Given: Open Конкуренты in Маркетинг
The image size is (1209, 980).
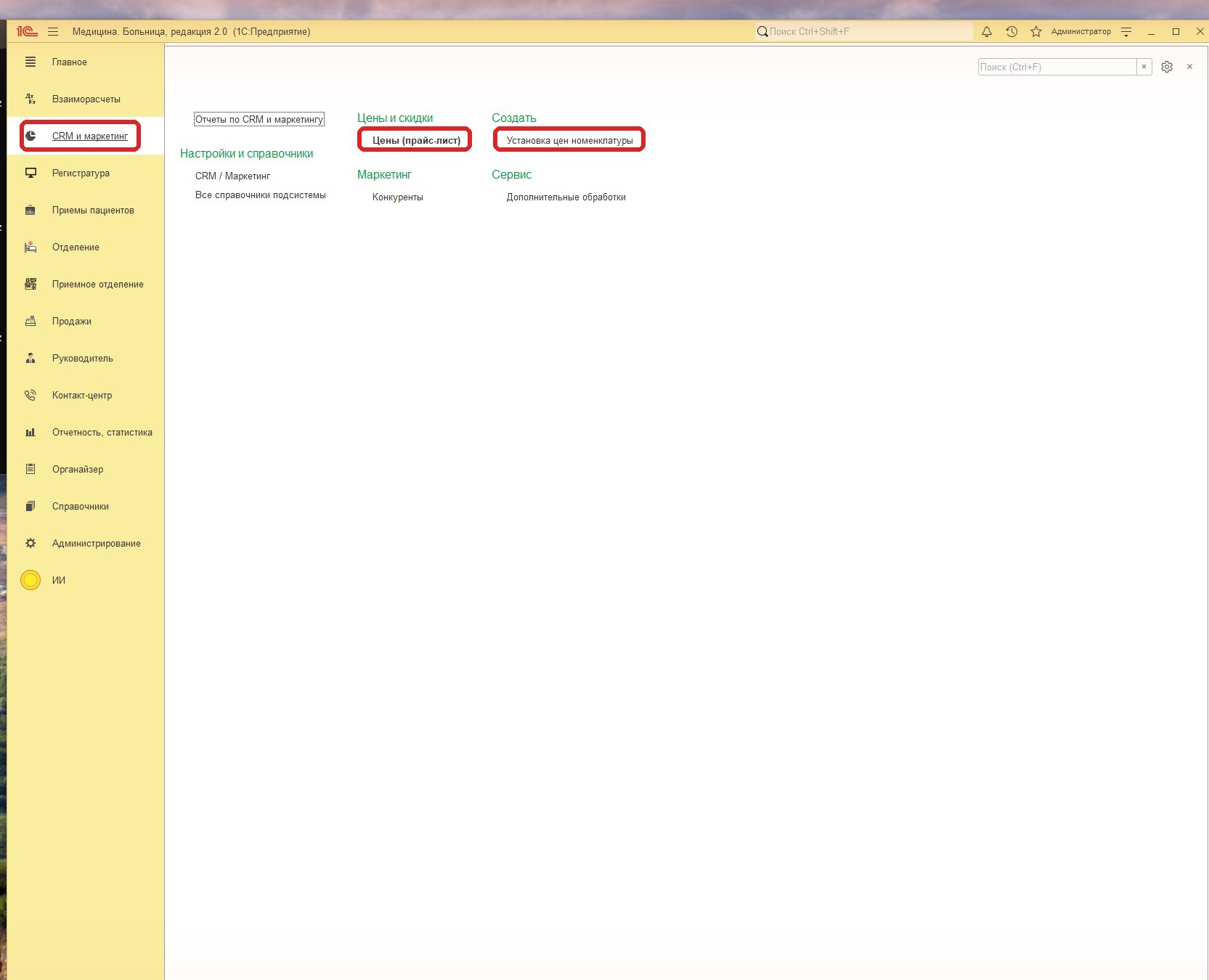Looking at the screenshot, I should tap(398, 197).
